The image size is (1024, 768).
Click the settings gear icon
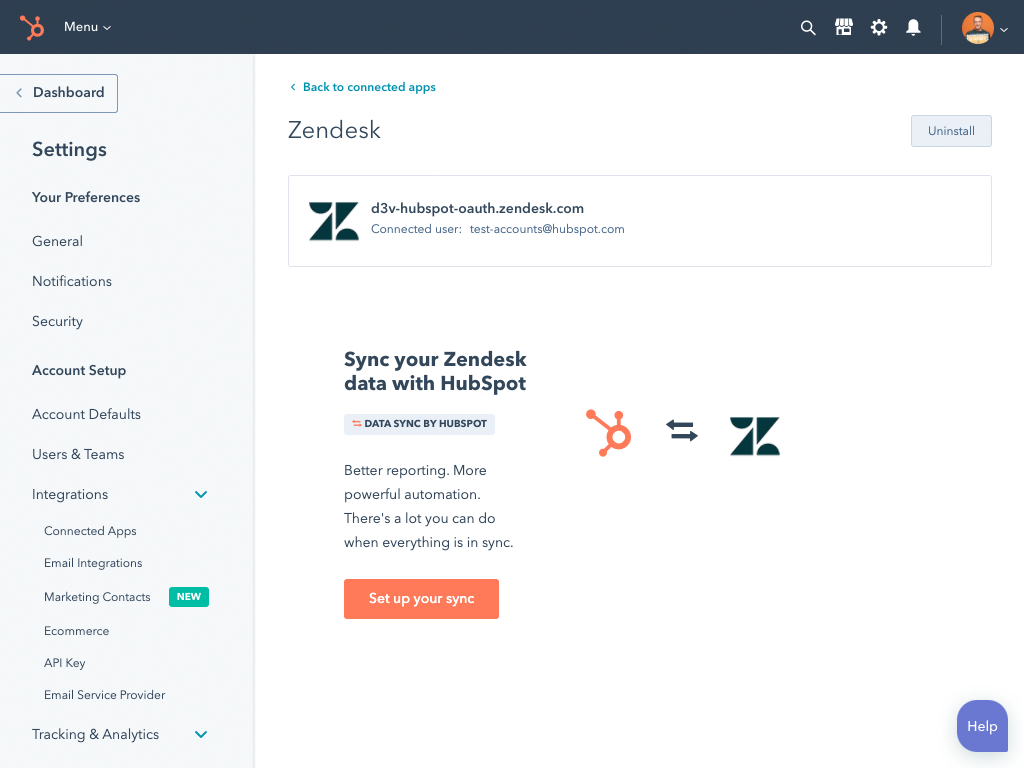click(x=878, y=27)
